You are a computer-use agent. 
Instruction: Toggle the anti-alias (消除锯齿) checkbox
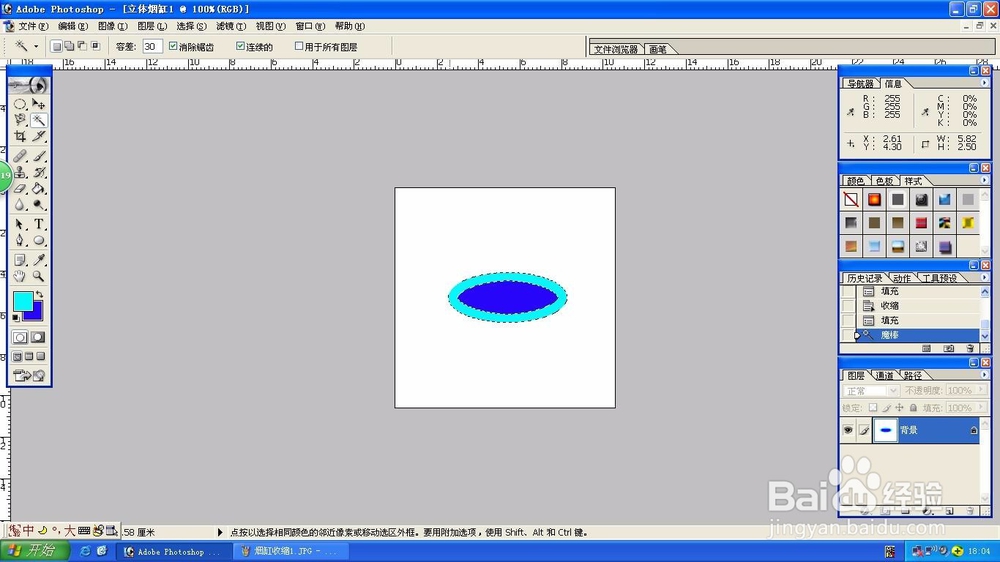173,46
